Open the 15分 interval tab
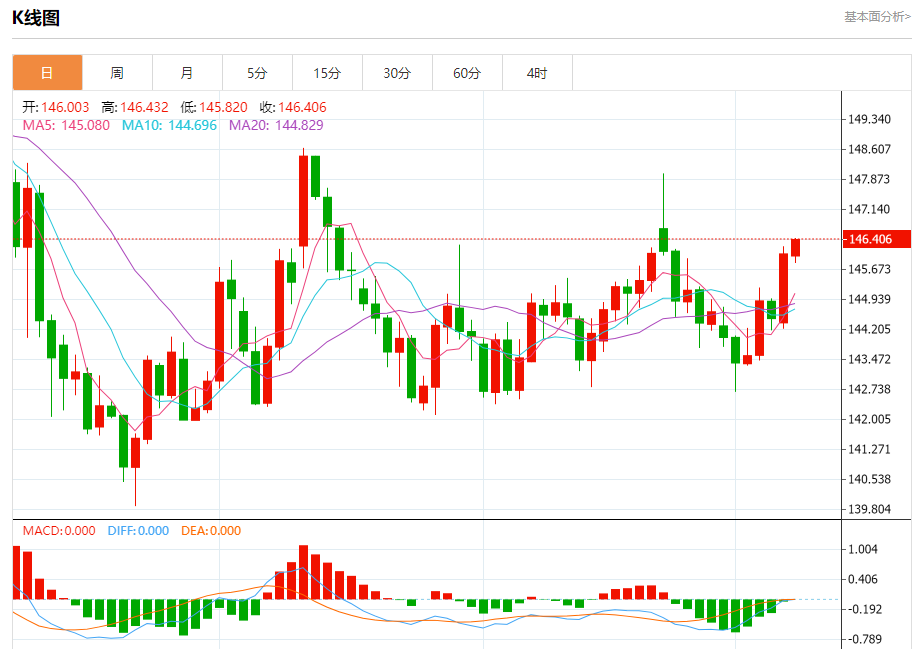 coord(328,73)
